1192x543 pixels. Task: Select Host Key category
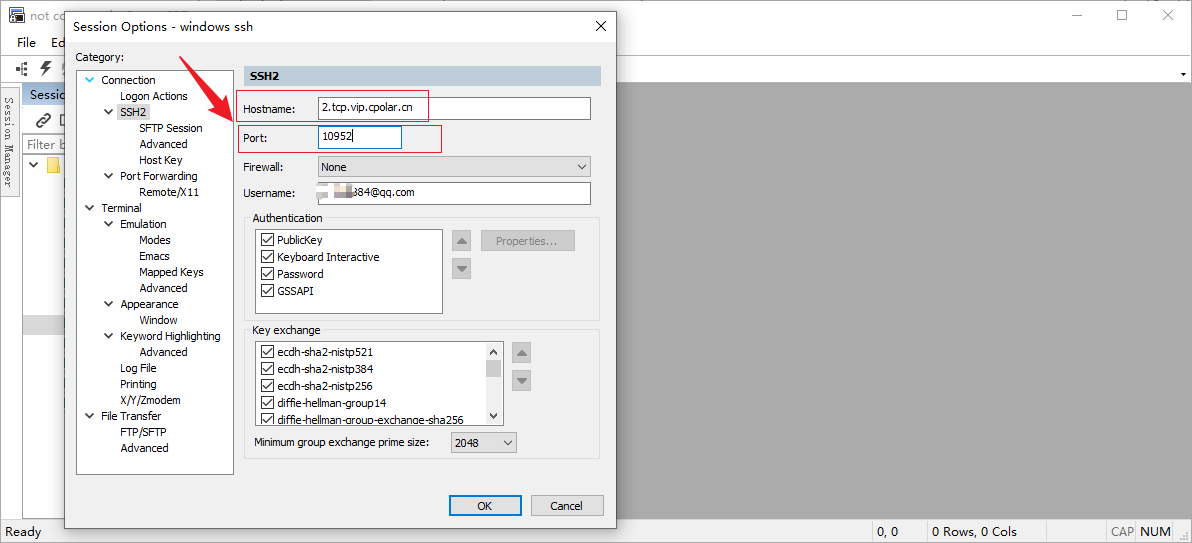point(160,160)
